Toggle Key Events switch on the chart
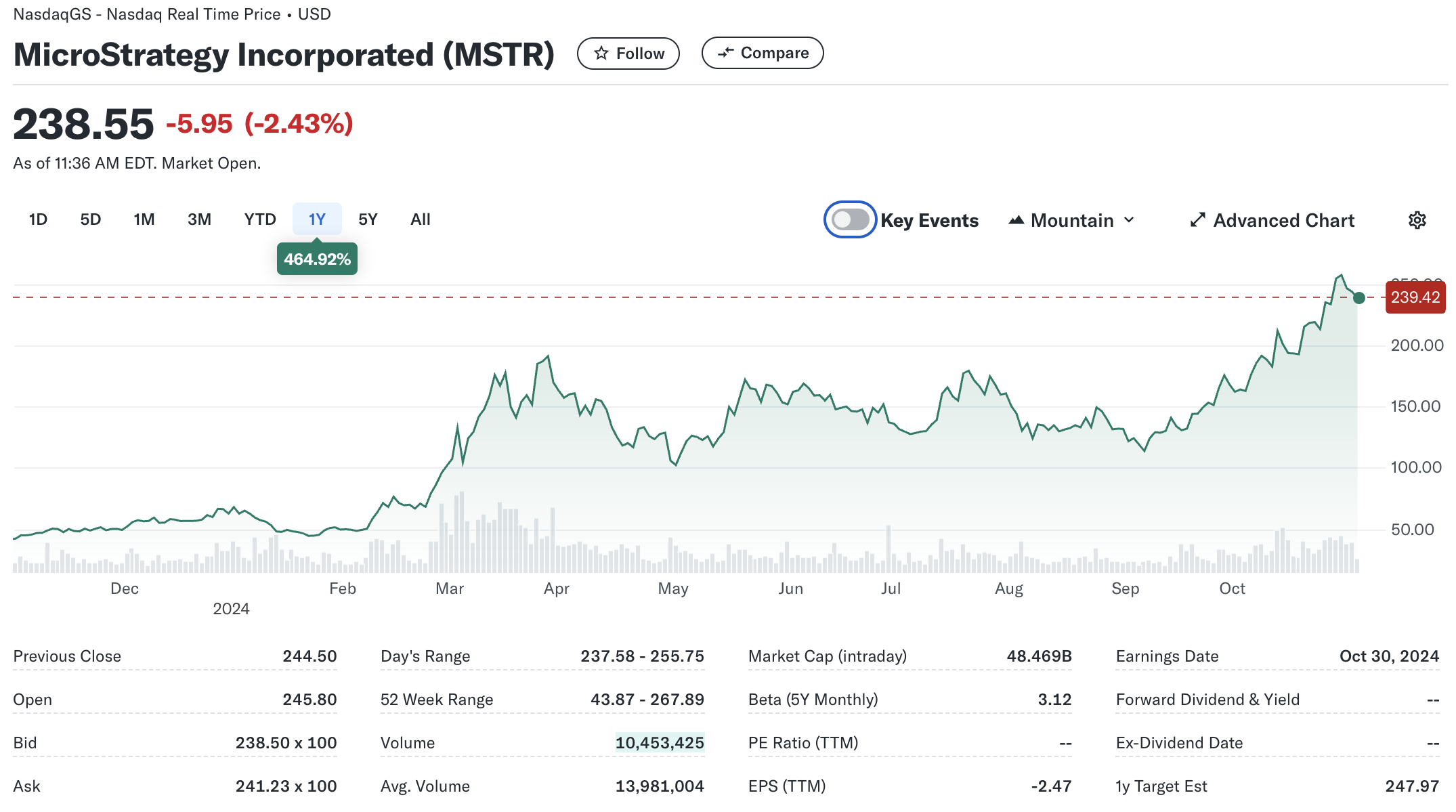This screenshot has width=1456, height=812. [851, 219]
